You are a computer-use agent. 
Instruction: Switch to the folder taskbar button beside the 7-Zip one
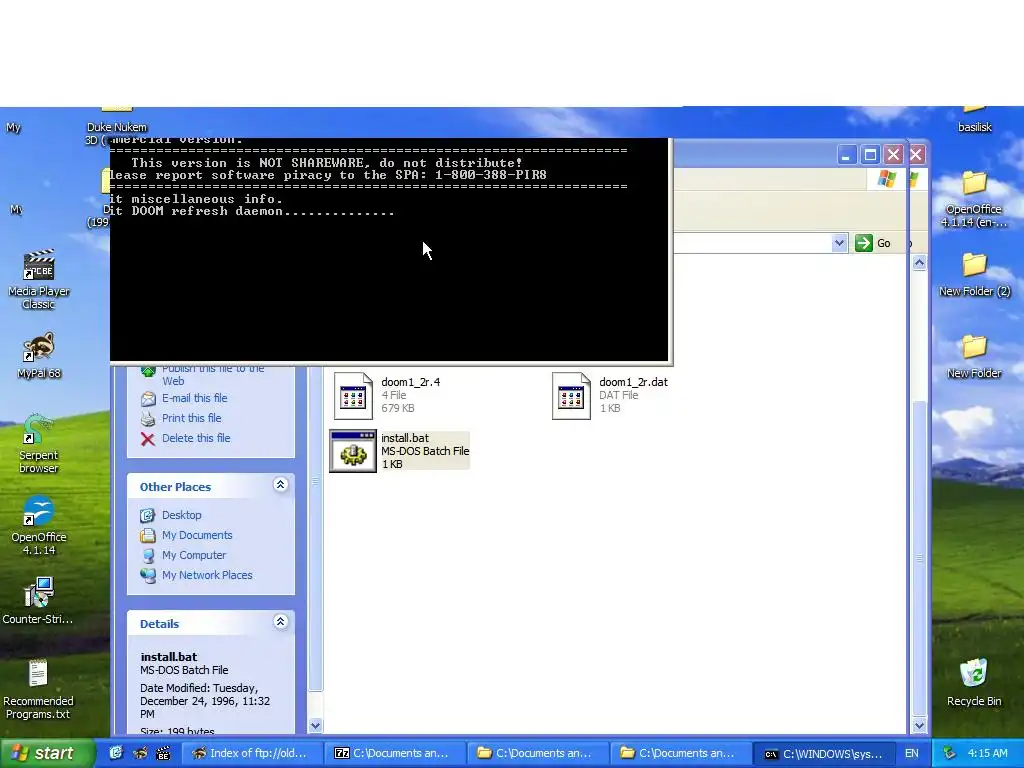click(537, 753)
